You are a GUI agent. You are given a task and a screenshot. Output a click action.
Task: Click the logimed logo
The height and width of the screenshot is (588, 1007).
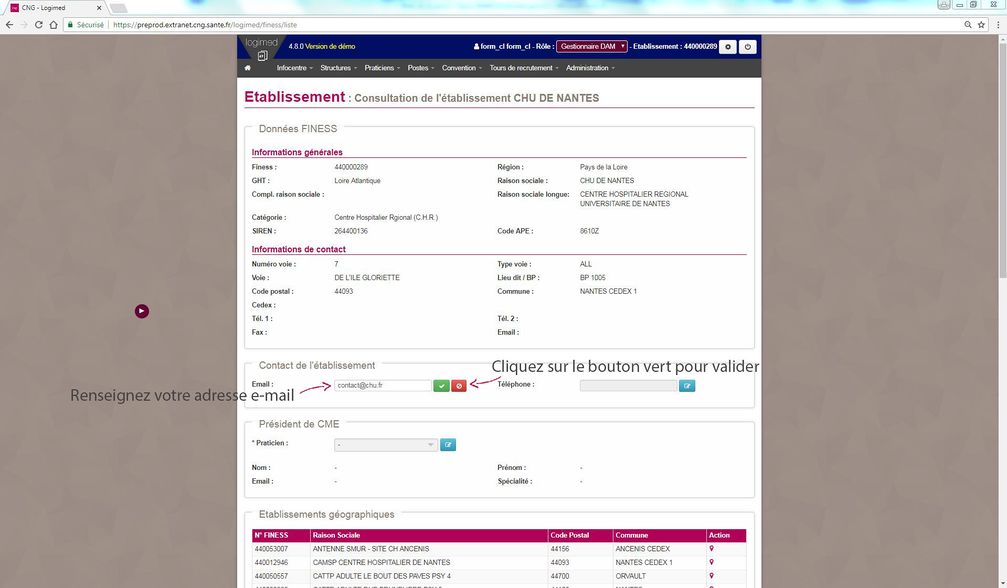point(261,49)
